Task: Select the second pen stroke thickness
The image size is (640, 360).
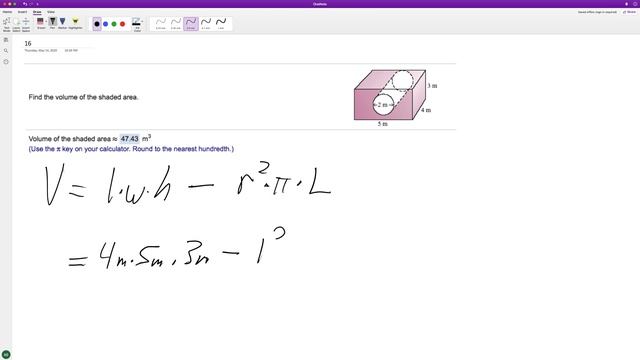Action: (x=176, y=23)
